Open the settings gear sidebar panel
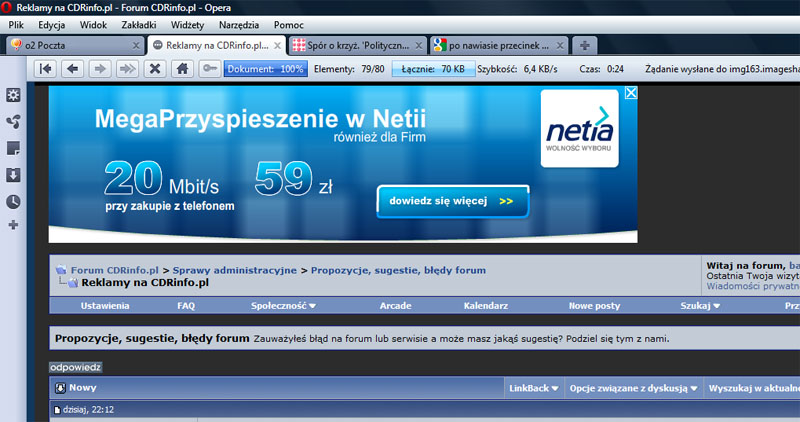The height and width of the screenshot is (422, 800). 13,95
